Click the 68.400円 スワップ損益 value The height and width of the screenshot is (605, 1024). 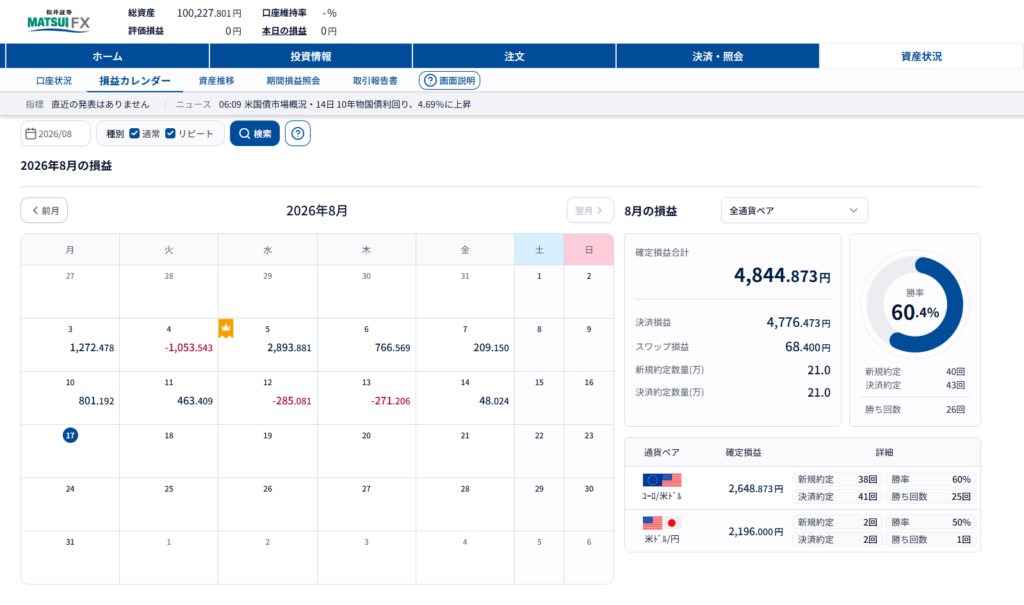807,347
